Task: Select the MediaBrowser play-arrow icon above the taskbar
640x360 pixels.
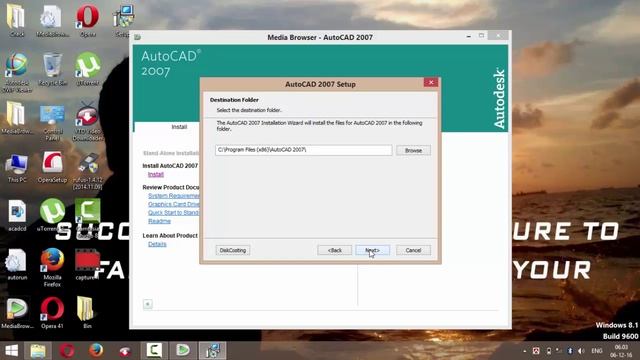Action: (17, 313)
